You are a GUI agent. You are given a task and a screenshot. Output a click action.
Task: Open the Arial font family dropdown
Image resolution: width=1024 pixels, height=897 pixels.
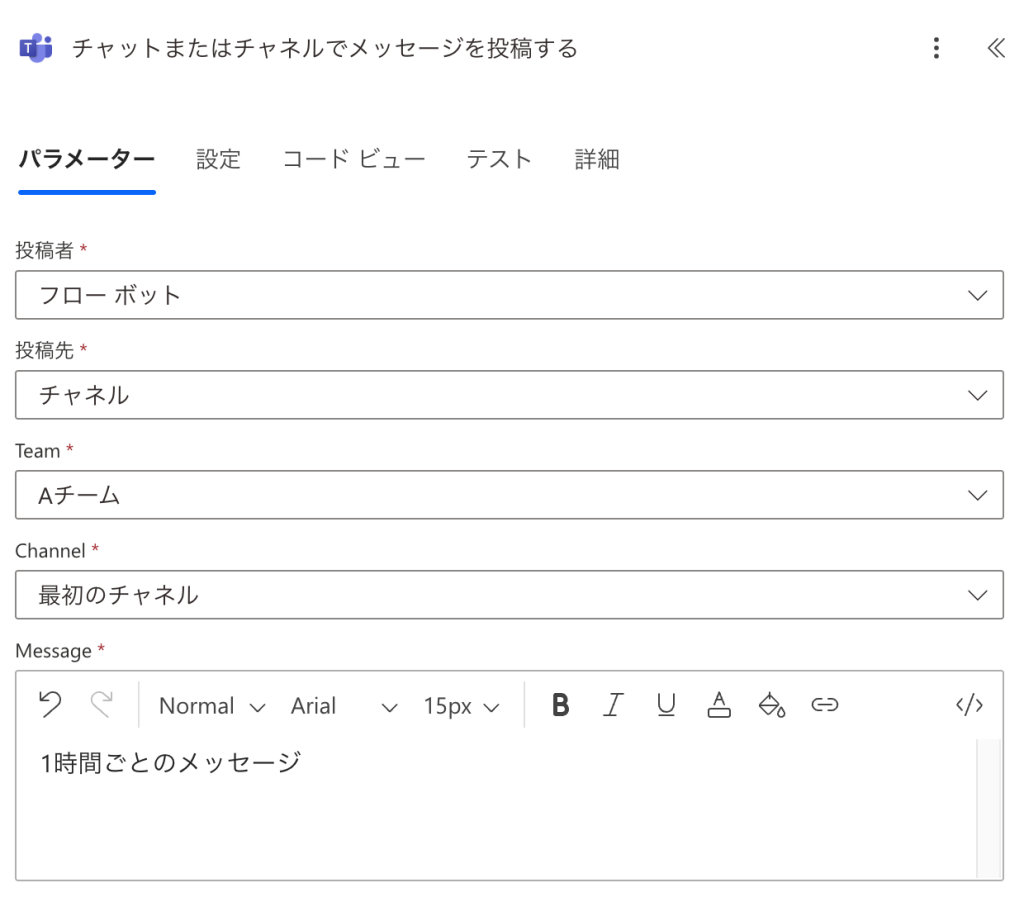[344, 706]
